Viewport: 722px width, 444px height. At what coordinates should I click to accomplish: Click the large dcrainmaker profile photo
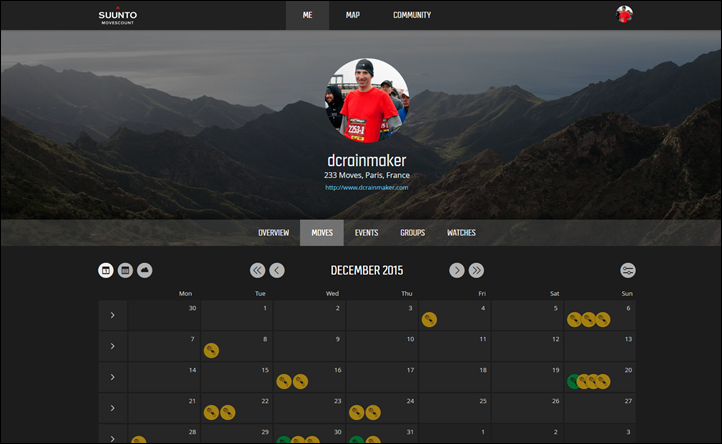click(x=367, y=100)
